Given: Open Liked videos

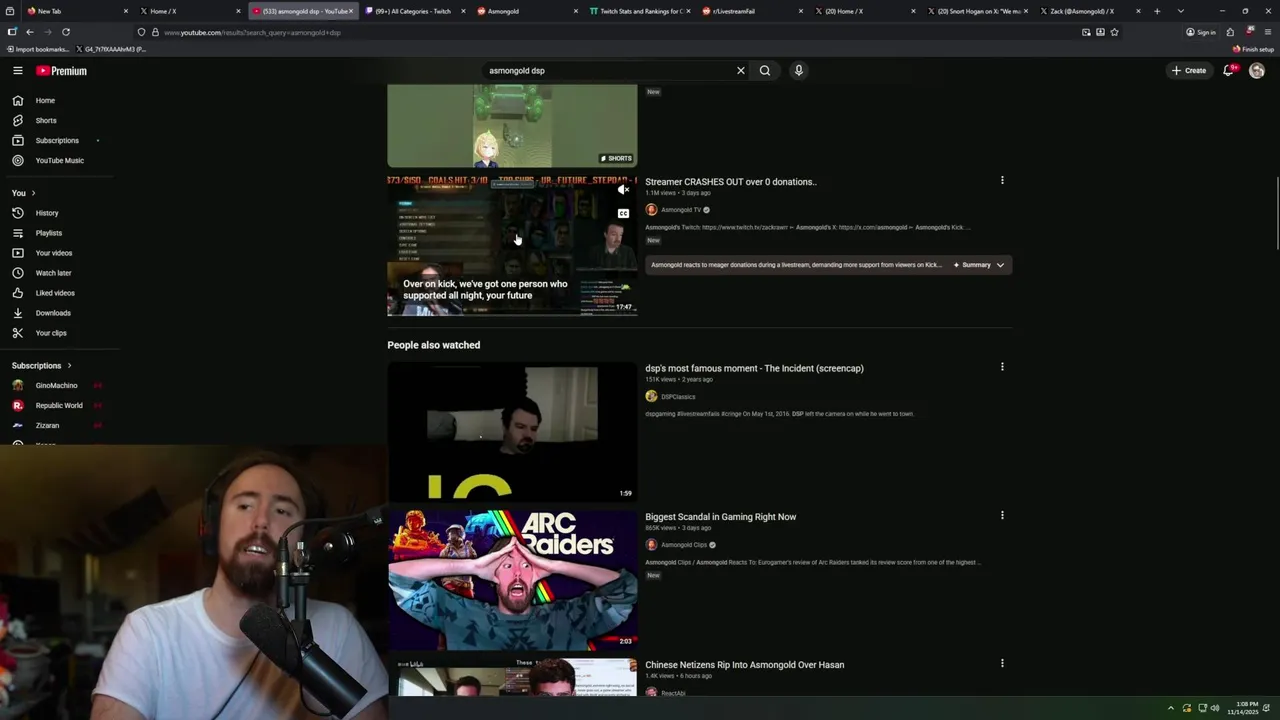Looking at the screenshot, I should coord(55,293).
